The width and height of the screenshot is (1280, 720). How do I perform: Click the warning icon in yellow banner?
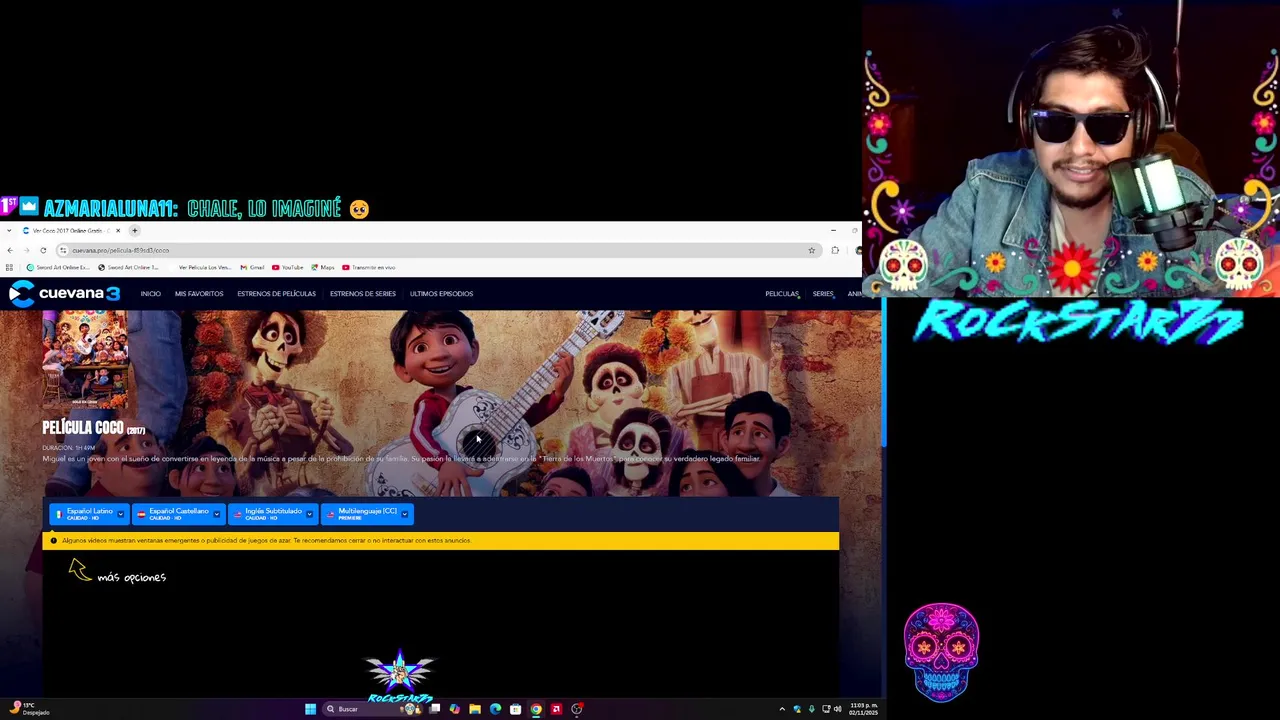53,540
